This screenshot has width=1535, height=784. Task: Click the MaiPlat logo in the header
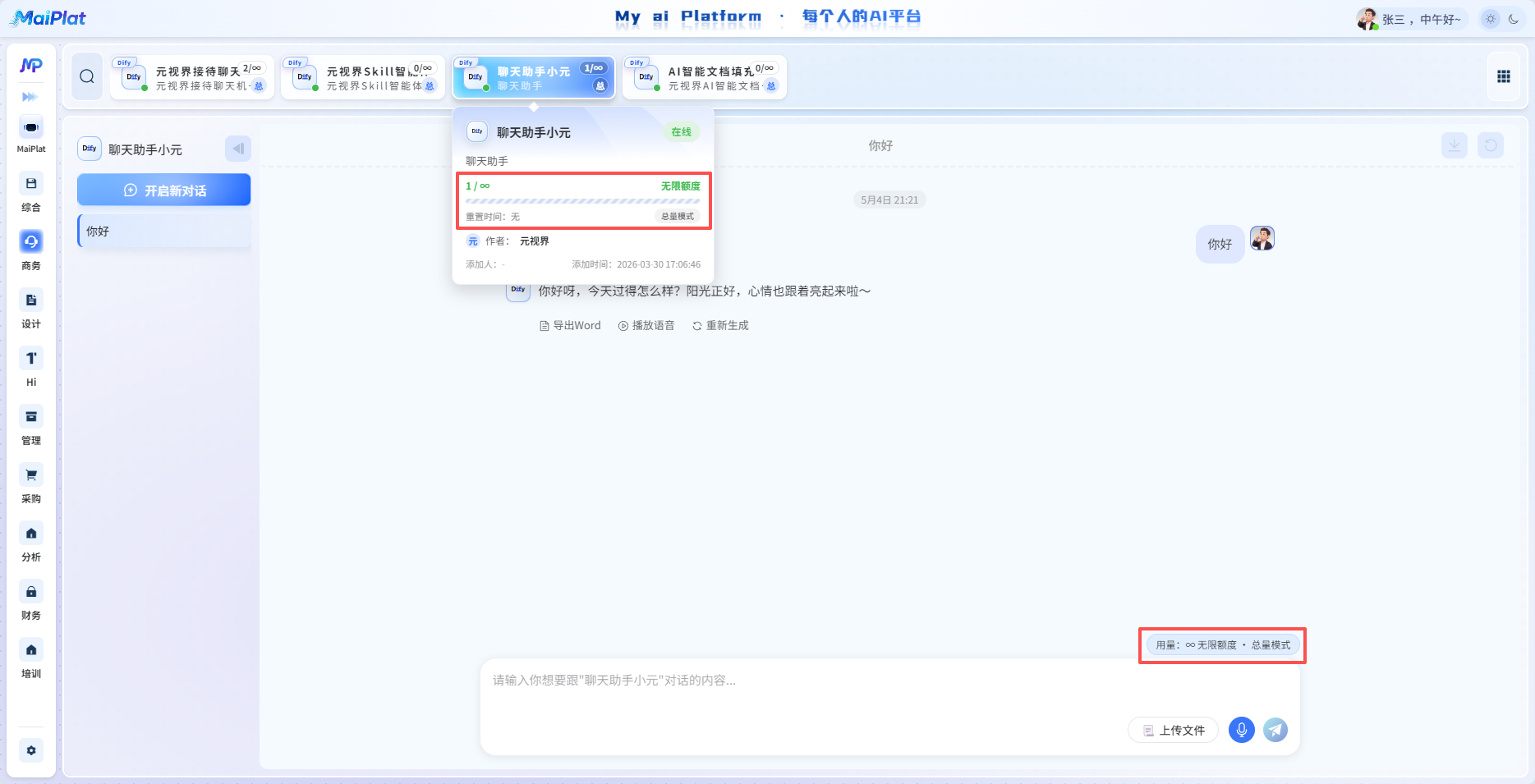48,17
